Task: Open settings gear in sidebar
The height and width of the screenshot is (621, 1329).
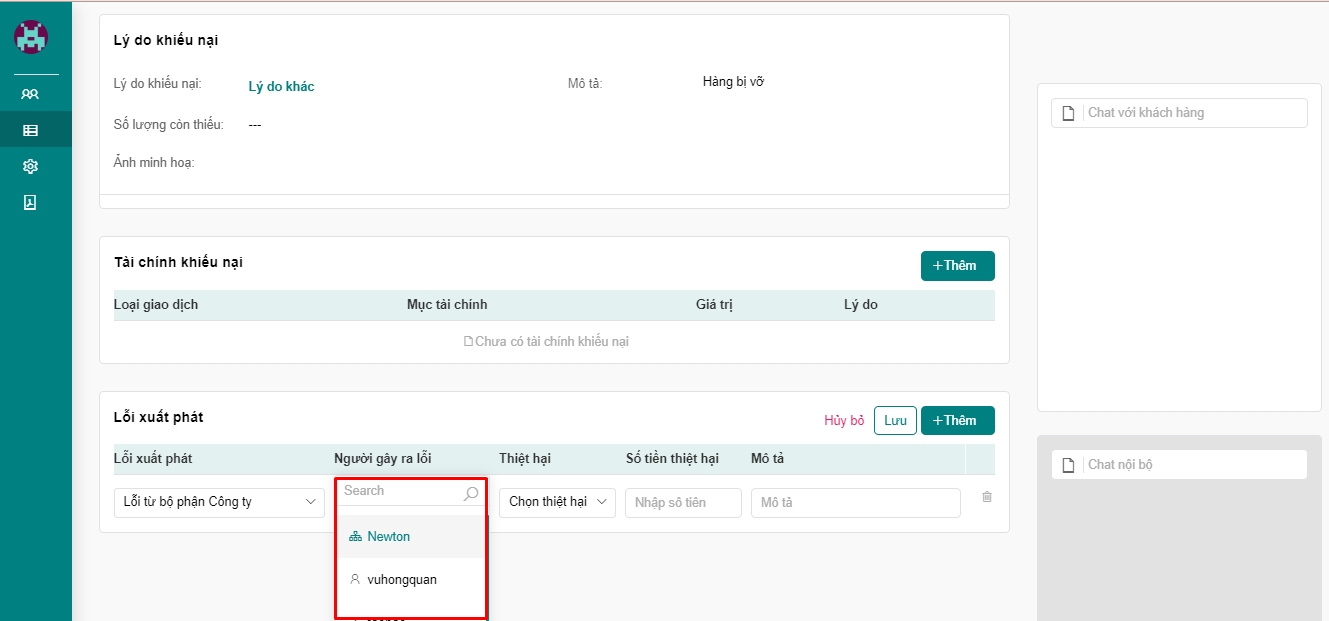Action: [x=30, y=166]
